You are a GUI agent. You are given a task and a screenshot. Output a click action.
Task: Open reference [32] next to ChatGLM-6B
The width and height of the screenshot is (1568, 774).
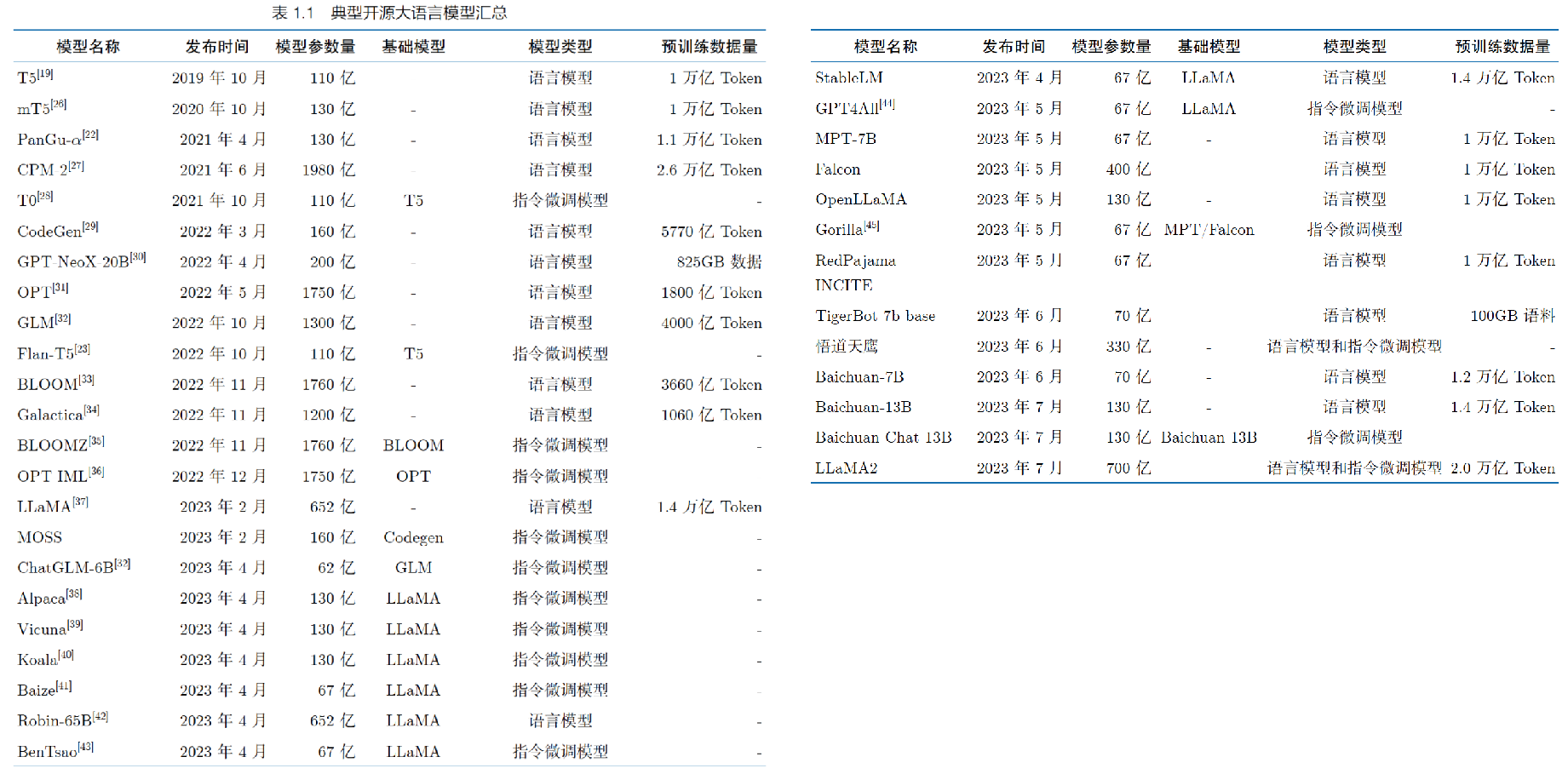coord(121,561)
